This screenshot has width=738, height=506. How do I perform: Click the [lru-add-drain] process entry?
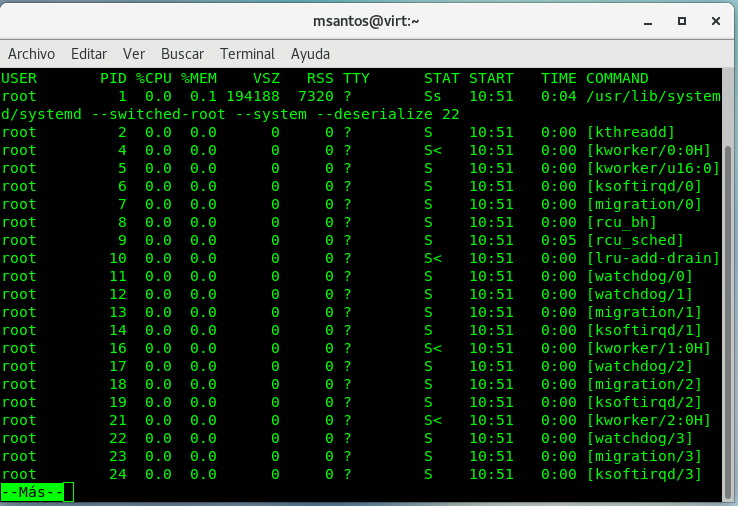653,258
